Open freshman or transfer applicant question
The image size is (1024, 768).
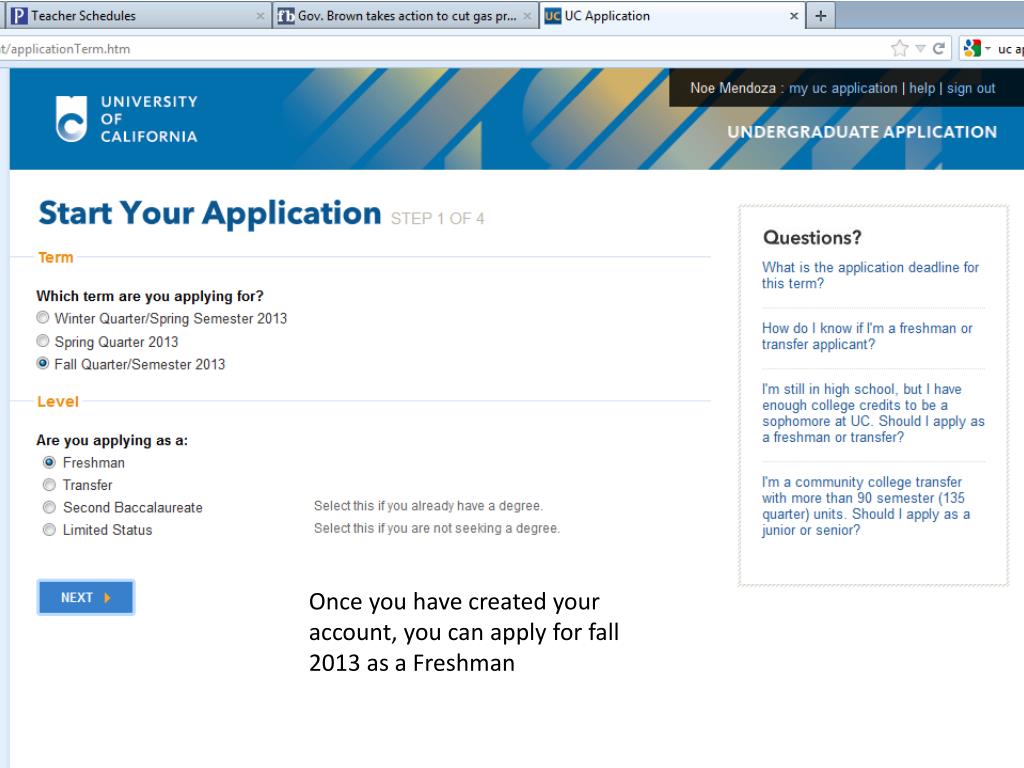point(867,336)
